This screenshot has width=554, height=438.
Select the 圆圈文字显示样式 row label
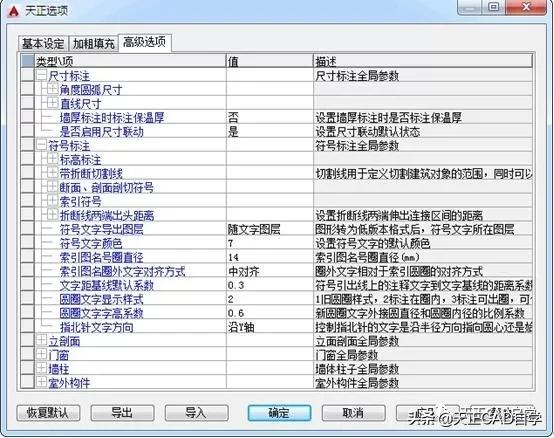pos(102,299)
